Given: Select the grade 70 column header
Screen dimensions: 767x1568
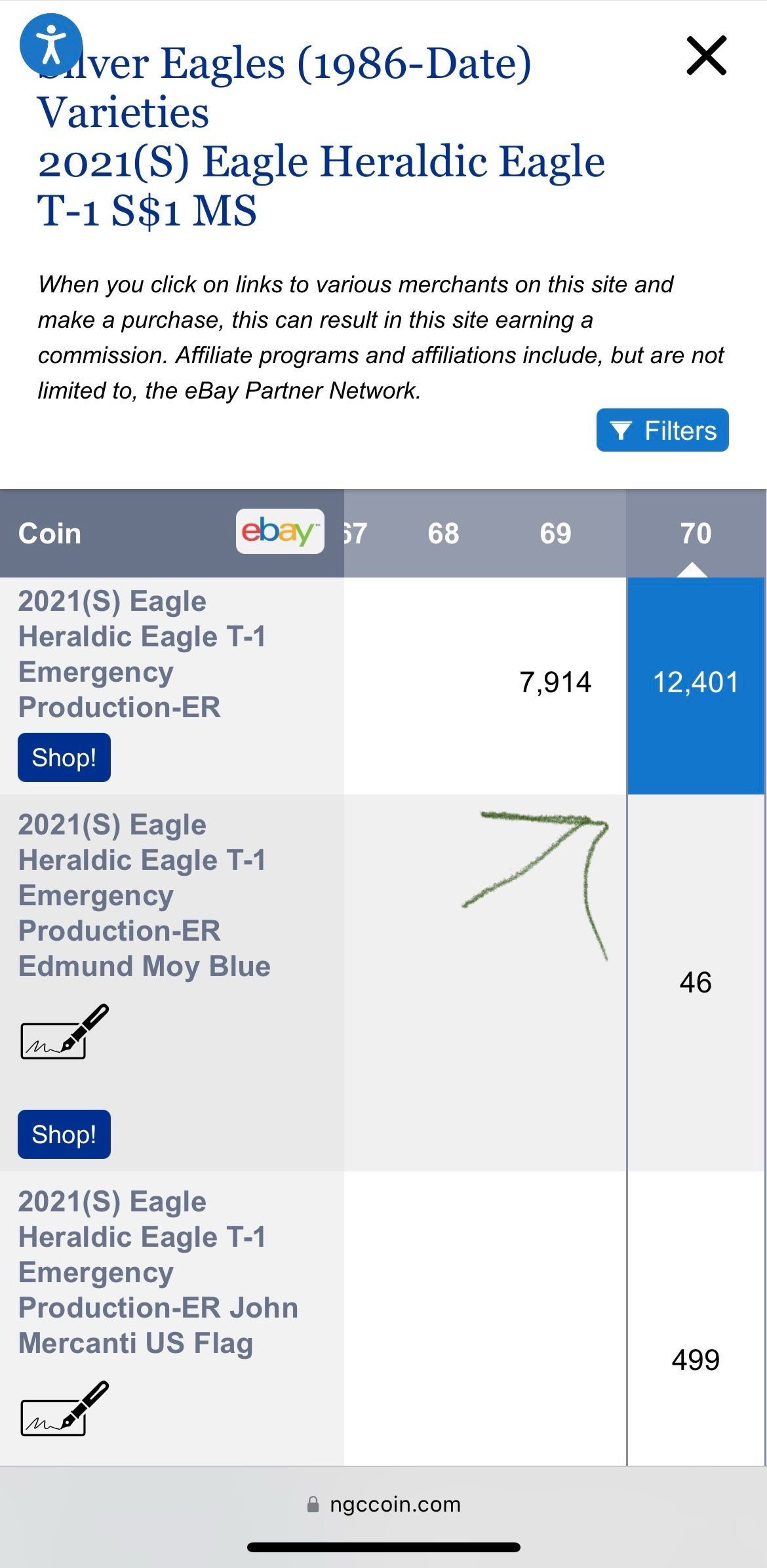Looking at the screenshot, I should point(696,534).
